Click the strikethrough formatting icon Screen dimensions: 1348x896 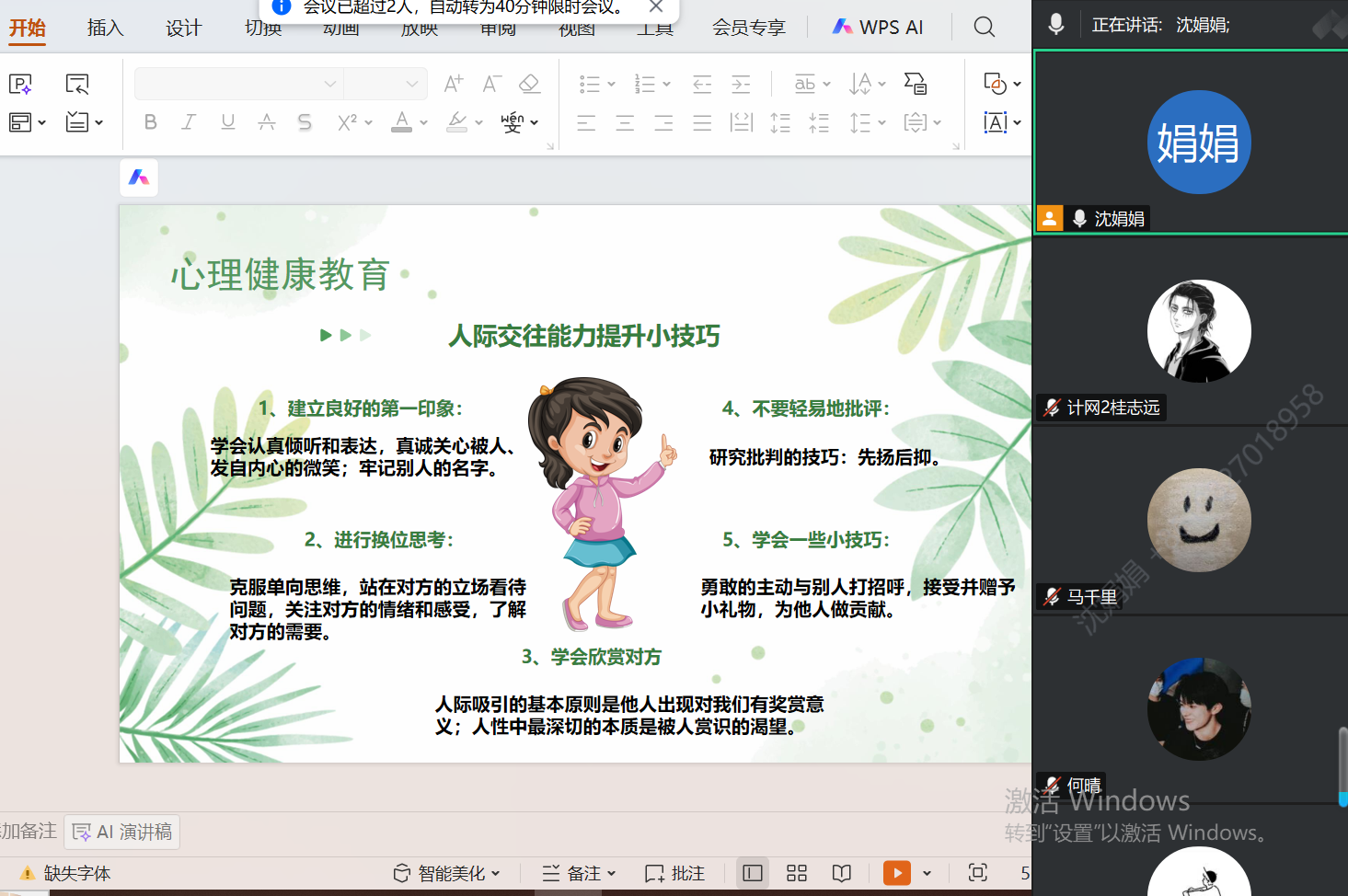(x=305, y=122)
